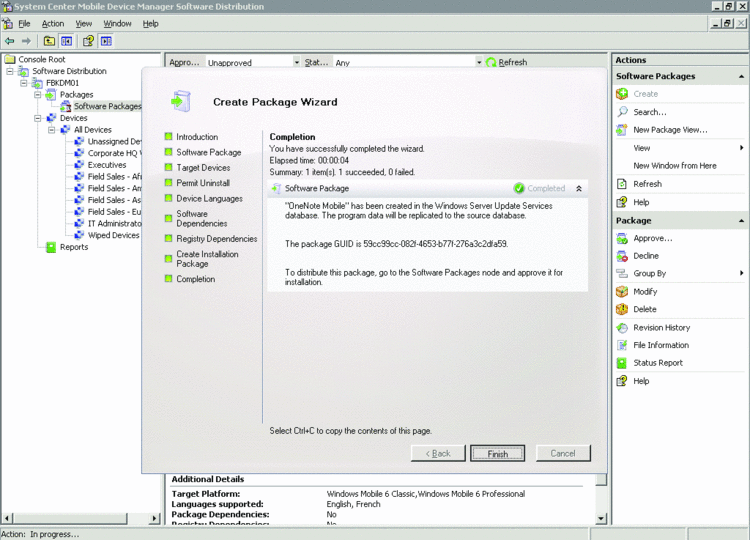The width and height of the screenshot is (750, 540).
Task: Open the Status Report action
Action: (657, 363)
